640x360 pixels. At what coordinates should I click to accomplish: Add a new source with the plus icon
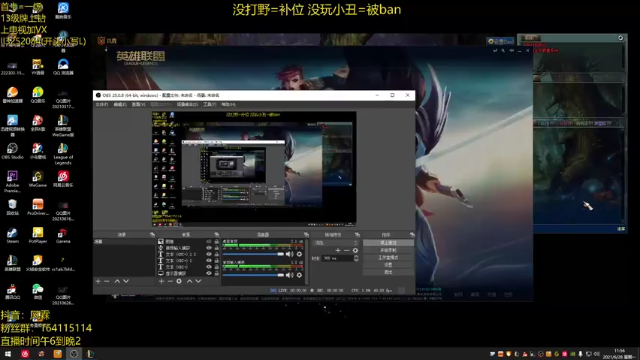161,281
